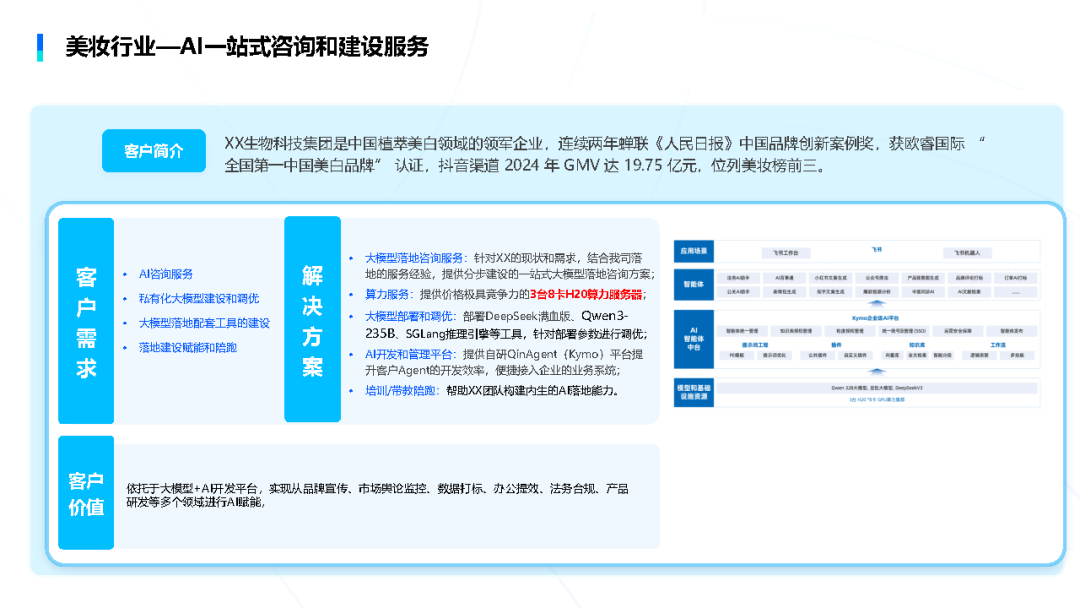Click the 客户简介 label button
Image resolution: width=1080 pixels, height=608 pixels.
pyautogui.click(x=154, y=151)
